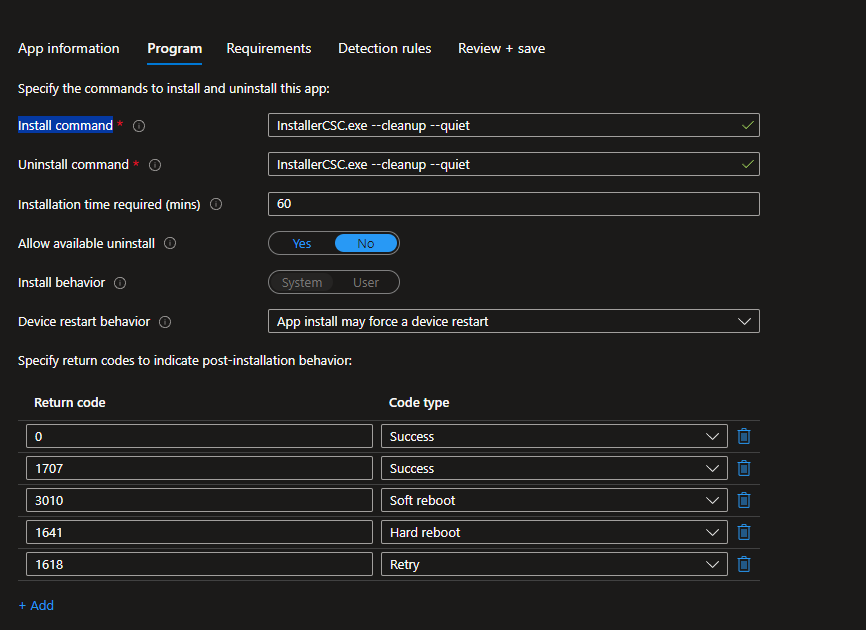
Task: Delete the return code 1707 row
Action: (x=744, y=468)
